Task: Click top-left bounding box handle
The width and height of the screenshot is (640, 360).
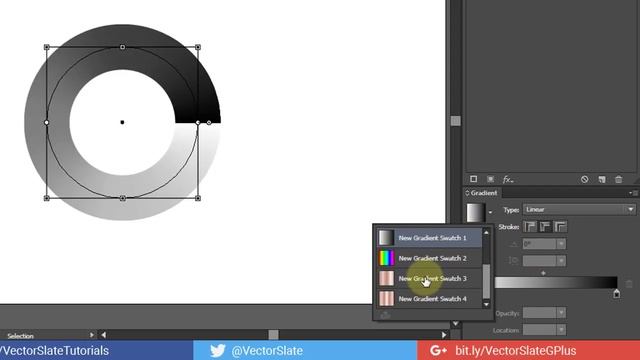Action: [x=47, y=47]
